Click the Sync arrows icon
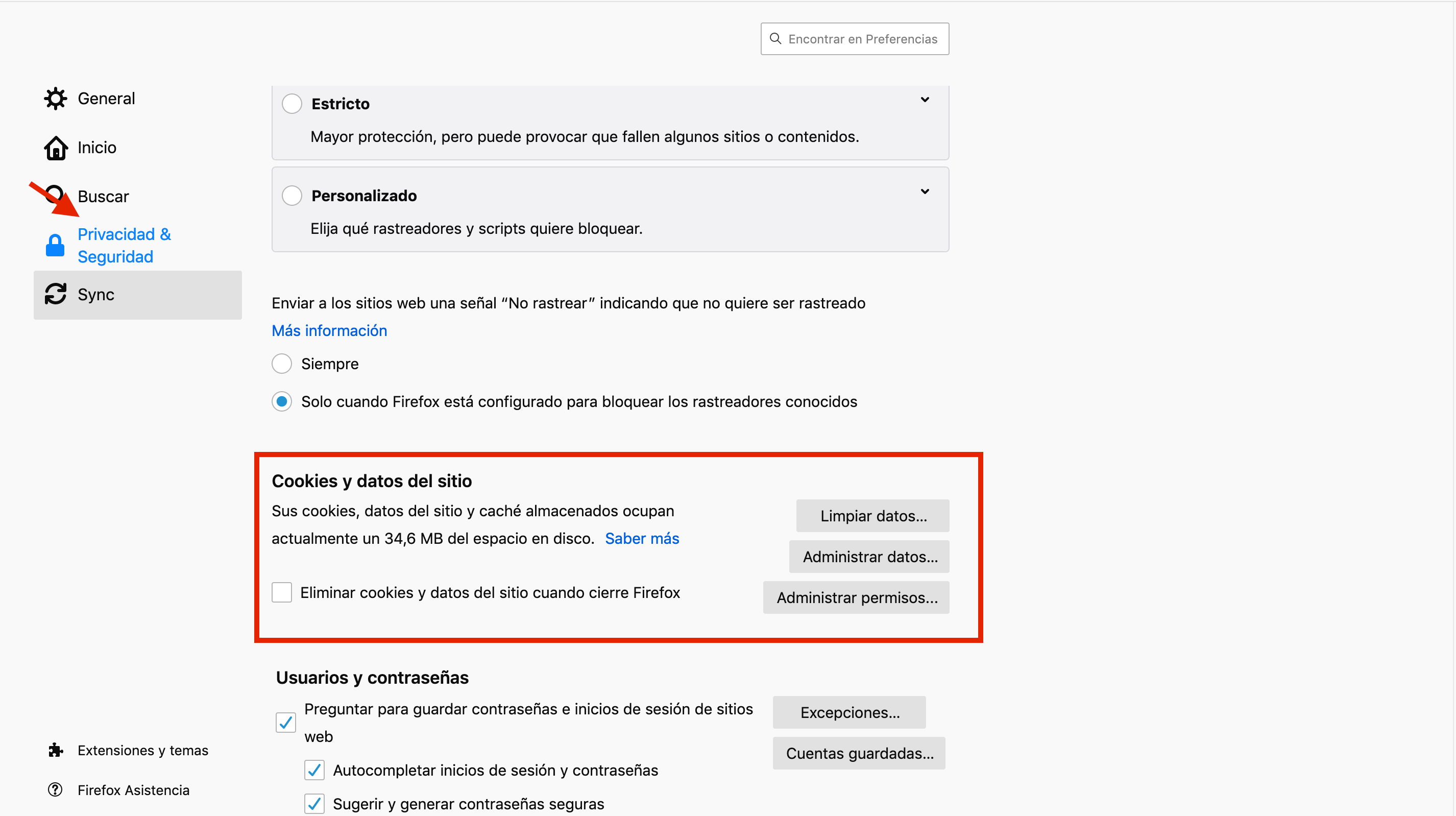The width and height of the screenshot is (1456, 816). coord(55,294)
